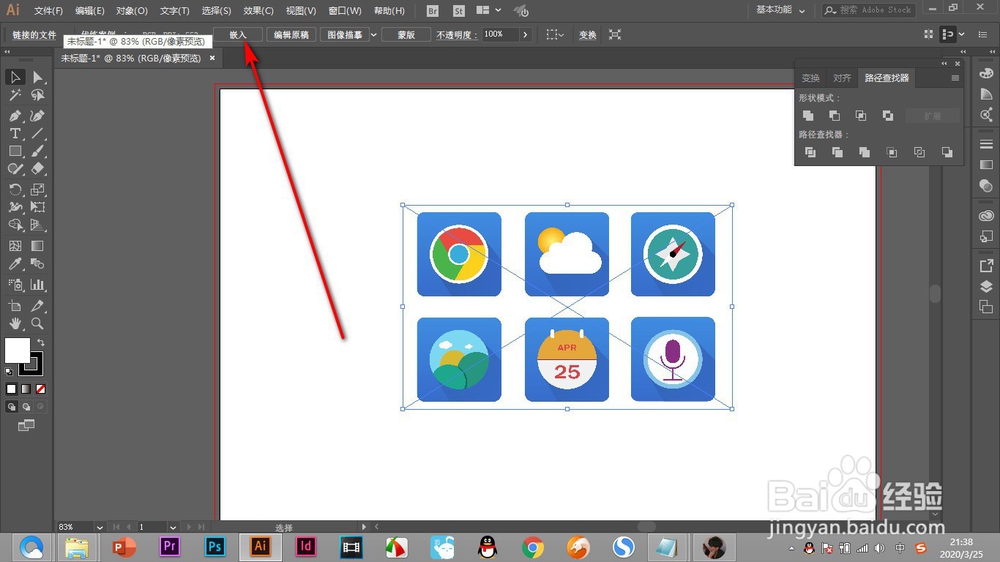1000x562 pixels.
Task: Click the 变换 link in control bar
Action: 587,35
